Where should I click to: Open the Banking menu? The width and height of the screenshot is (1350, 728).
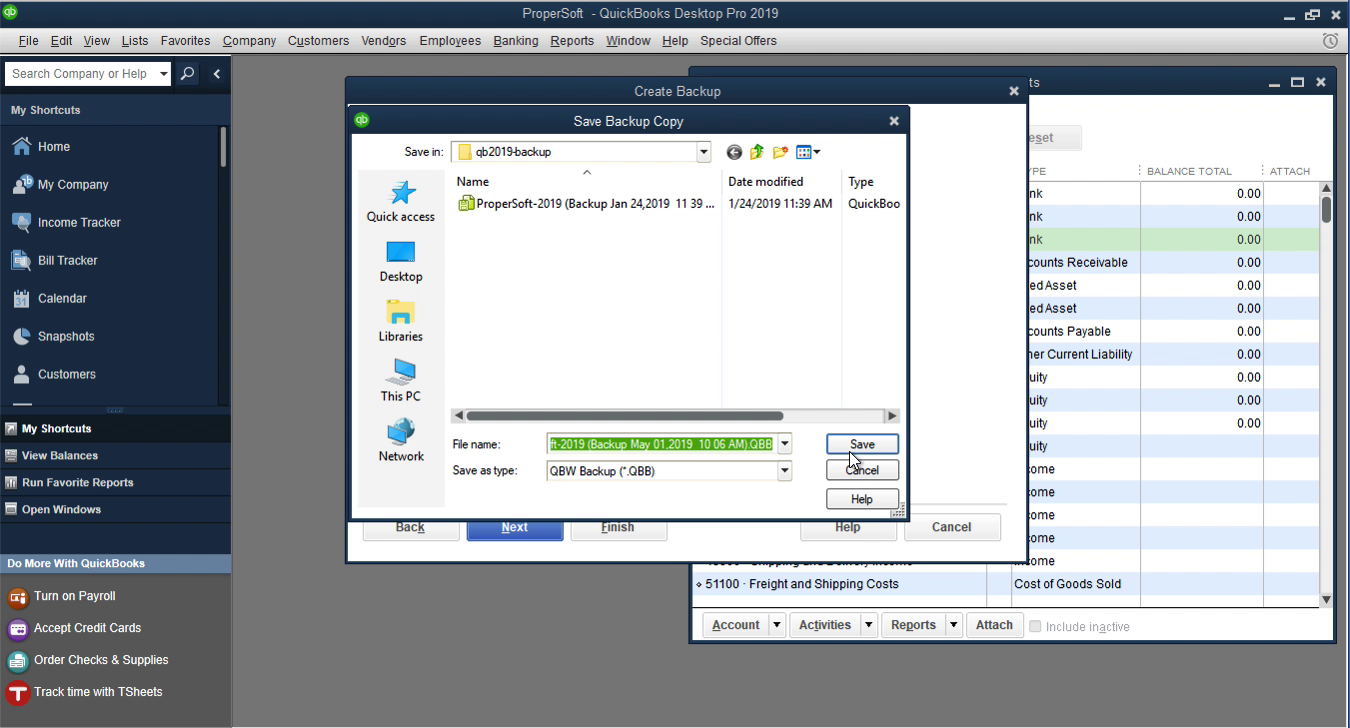tap(516, 41)
